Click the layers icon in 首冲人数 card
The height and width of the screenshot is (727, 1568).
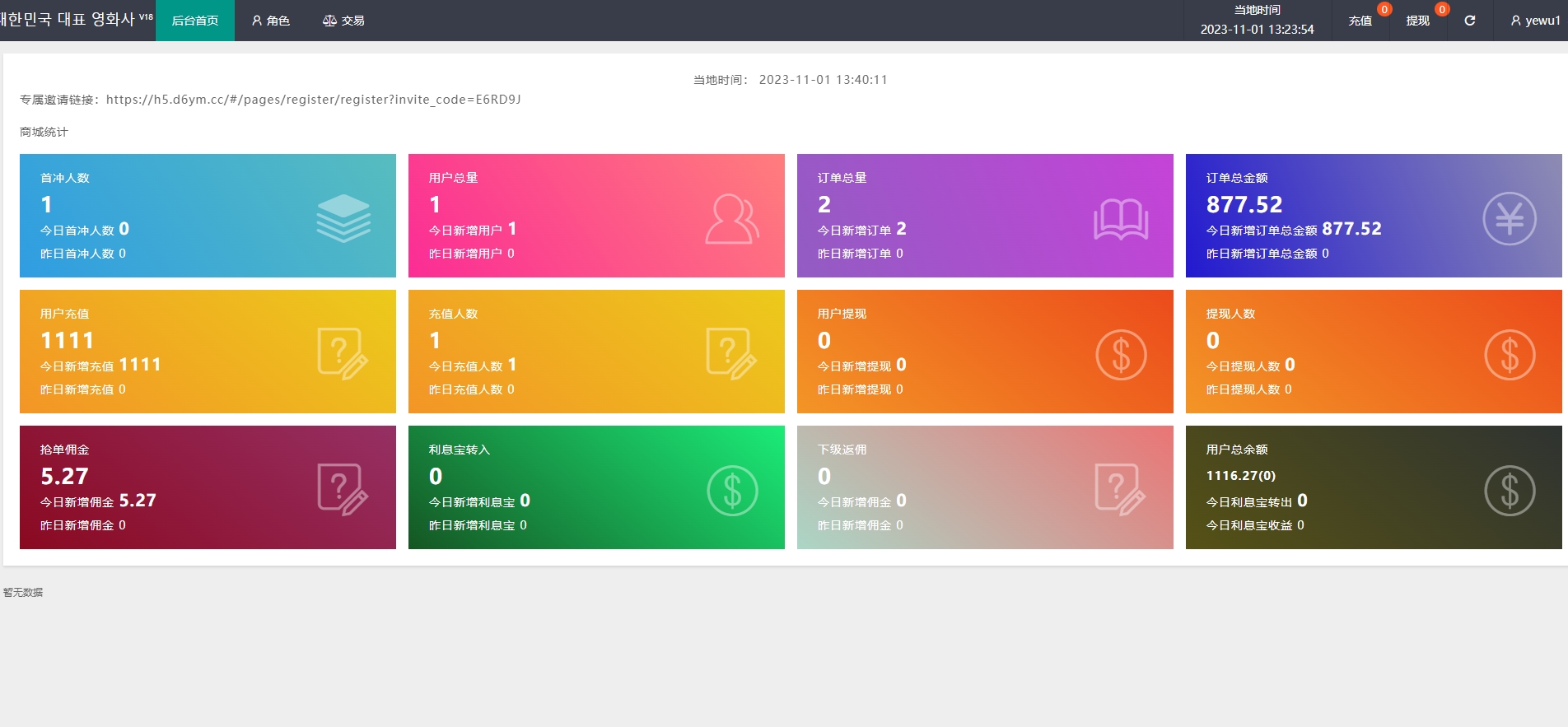click(x=343, y=218)
